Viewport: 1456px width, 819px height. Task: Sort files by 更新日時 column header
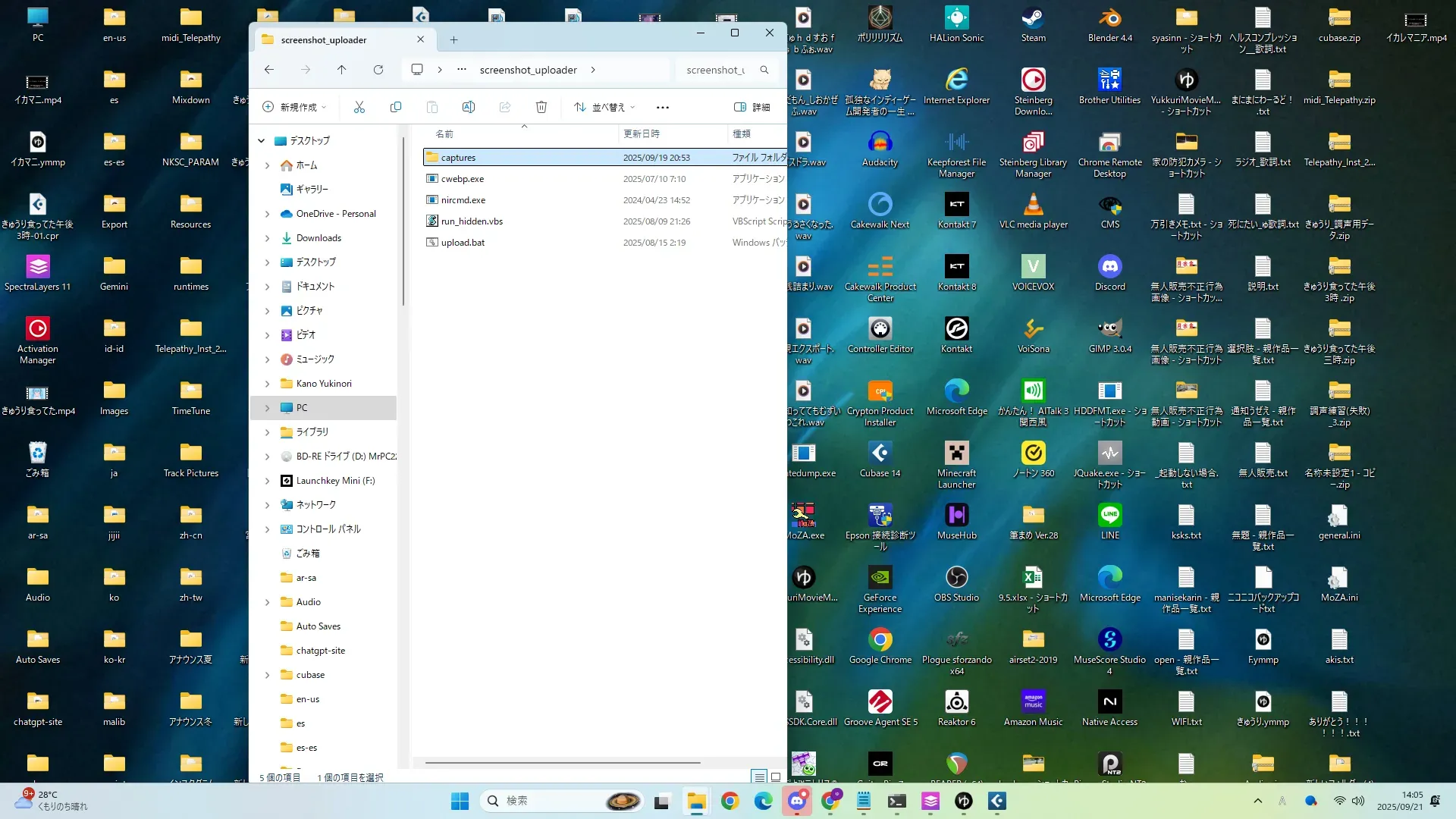[x=642, y=133]
